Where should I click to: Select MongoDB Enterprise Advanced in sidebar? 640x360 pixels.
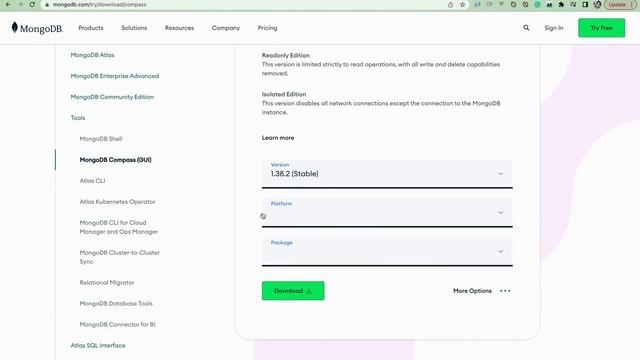coord(115,76)
